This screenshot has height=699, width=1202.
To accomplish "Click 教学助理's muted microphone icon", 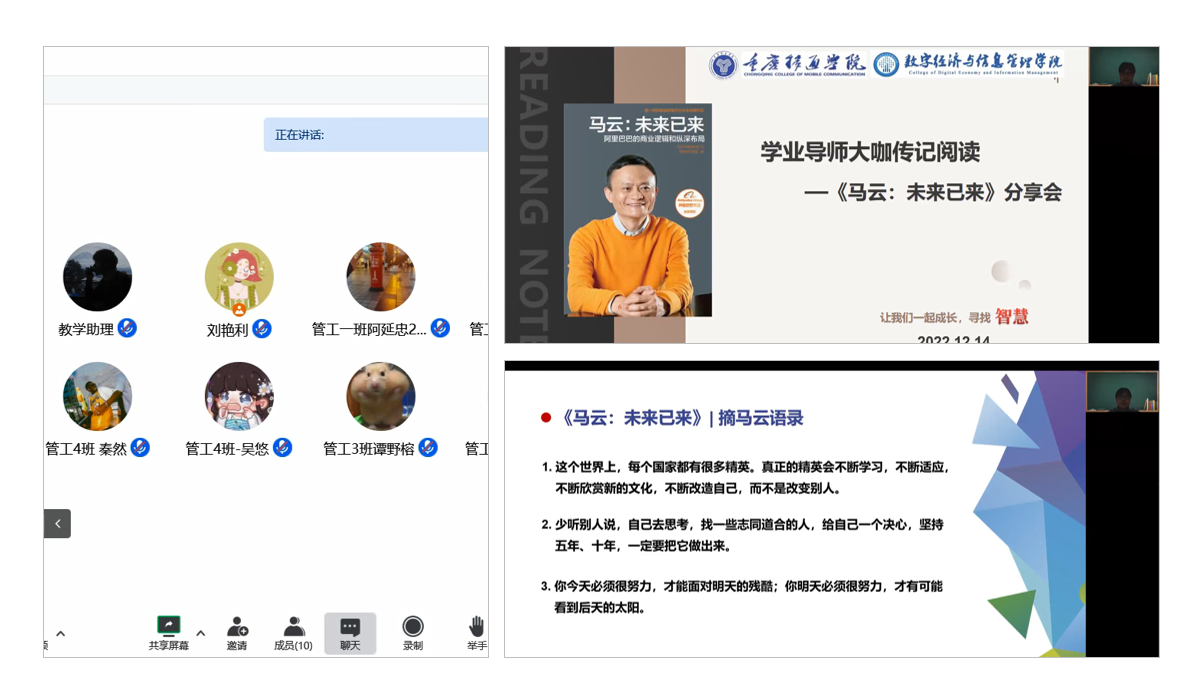I will click(x=127, y=328).
